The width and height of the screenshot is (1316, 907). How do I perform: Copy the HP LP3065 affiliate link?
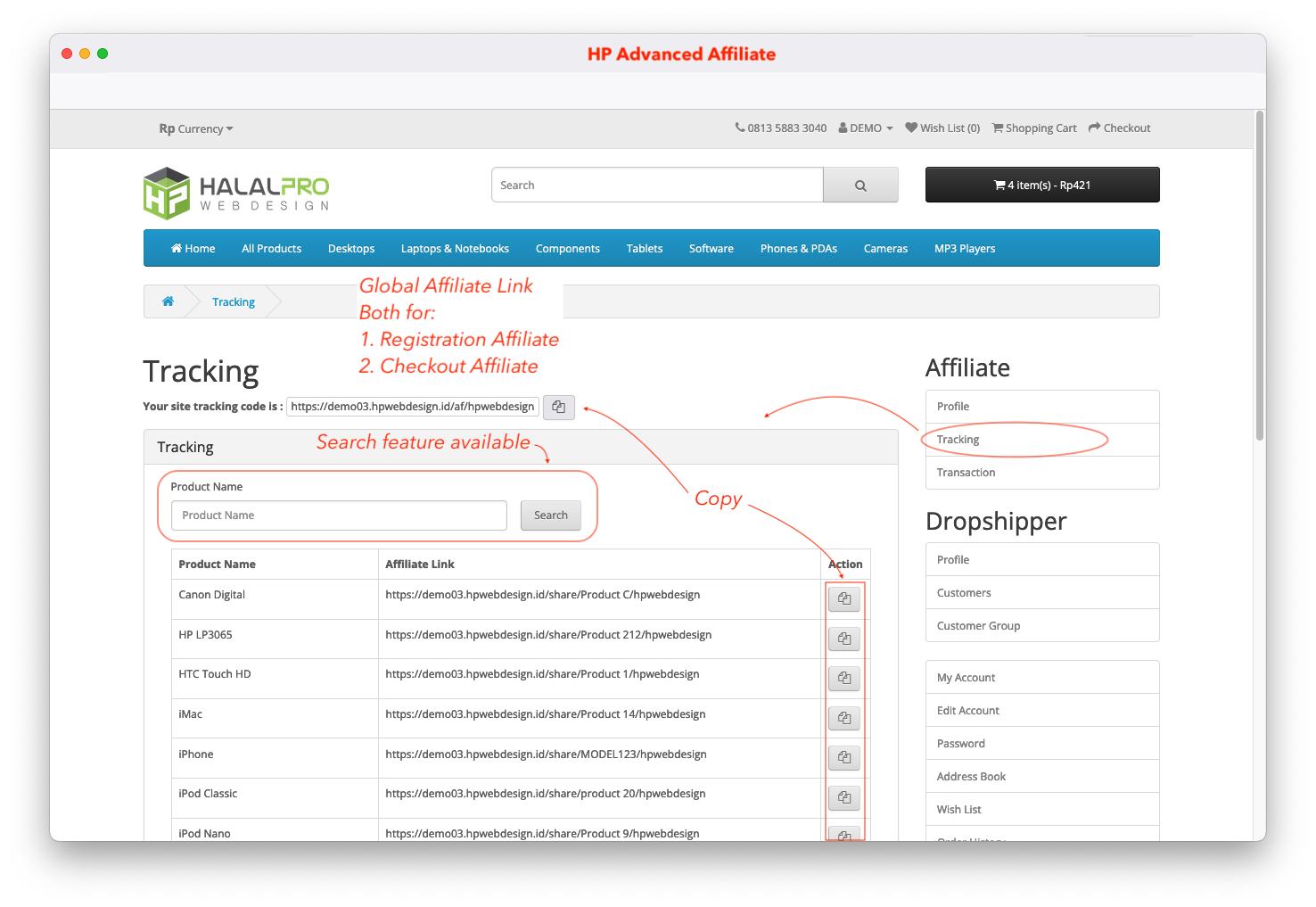click(x=843, y=639)
